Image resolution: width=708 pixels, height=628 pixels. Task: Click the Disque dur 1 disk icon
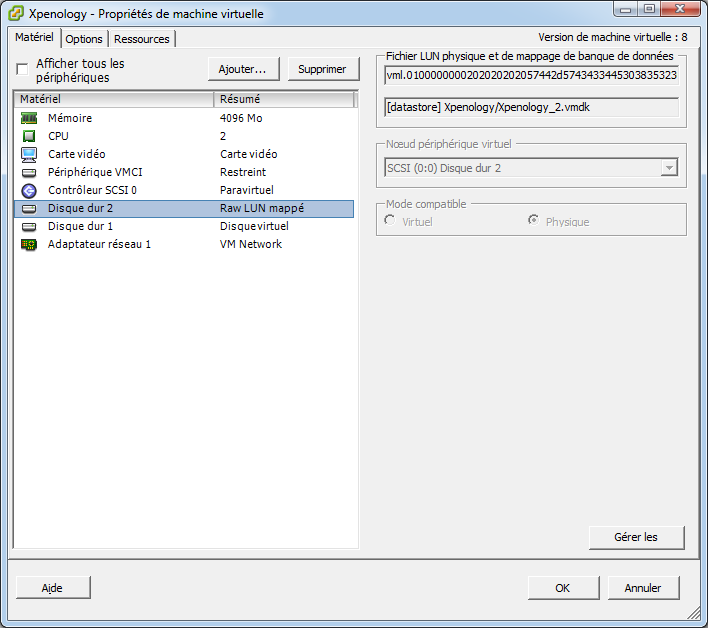point(29,227)
